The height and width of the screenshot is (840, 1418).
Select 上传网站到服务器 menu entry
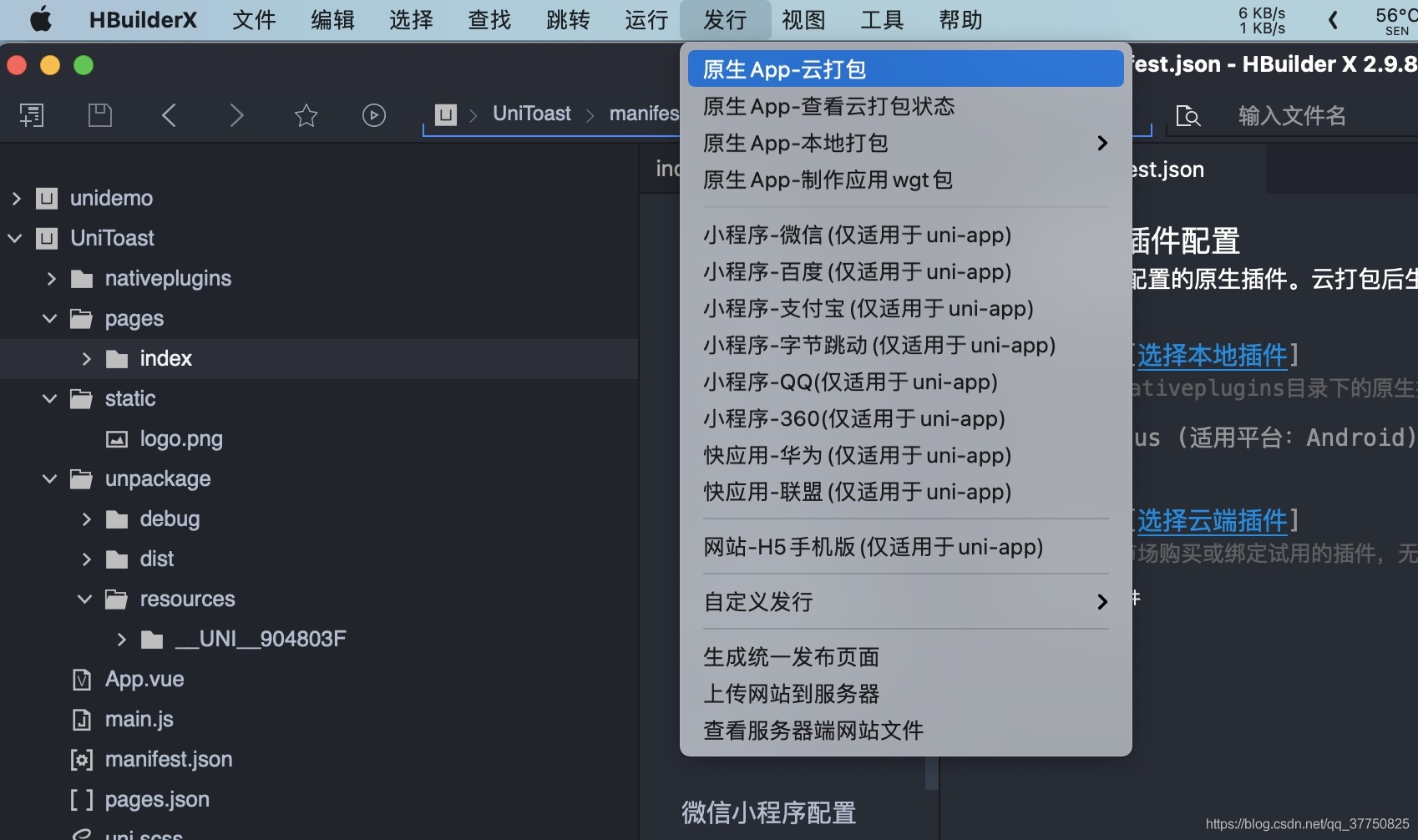click(x=906, y=693)
